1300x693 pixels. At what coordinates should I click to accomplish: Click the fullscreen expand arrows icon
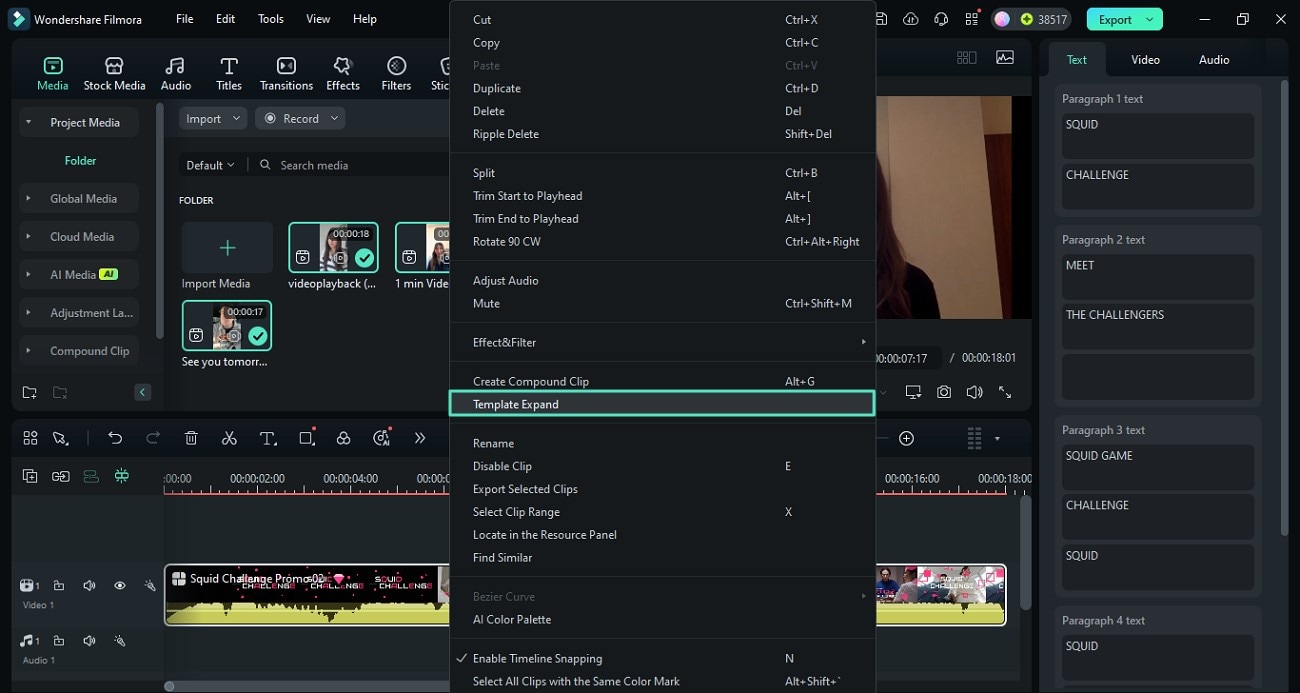tap(1005, 393)
